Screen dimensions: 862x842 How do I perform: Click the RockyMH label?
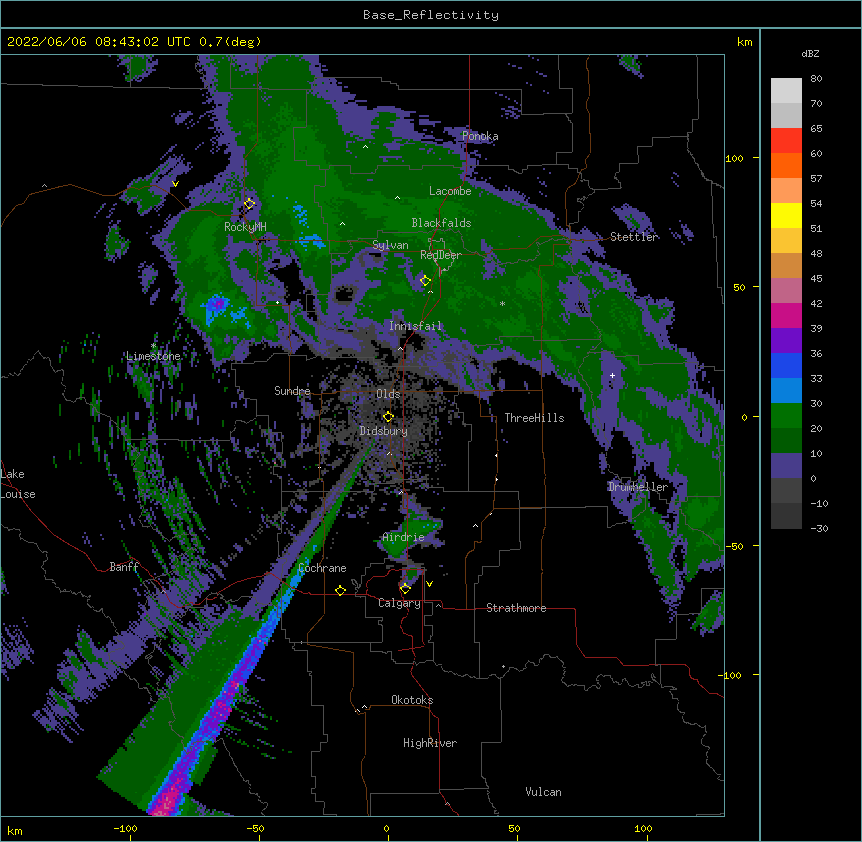tap(245, 226)
